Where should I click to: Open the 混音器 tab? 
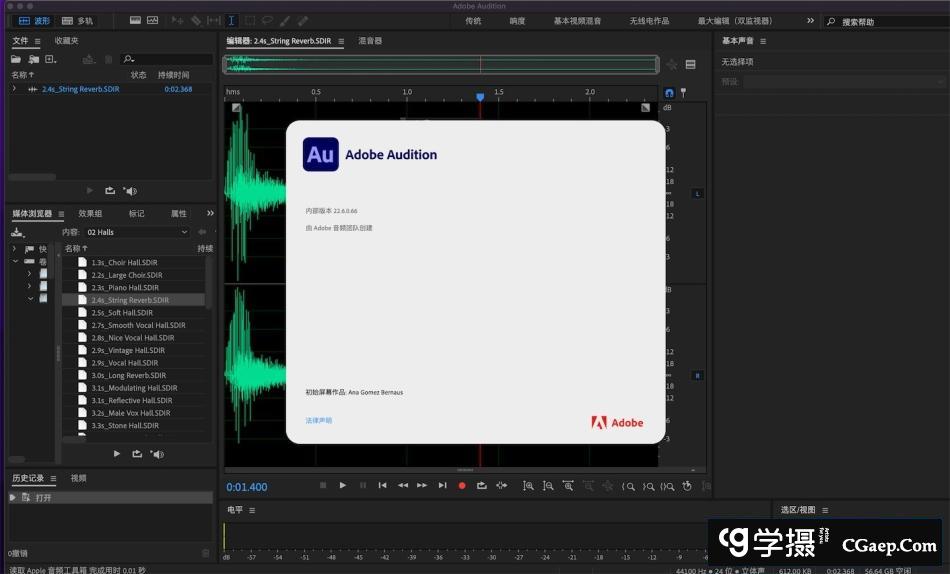pos(370,41)
